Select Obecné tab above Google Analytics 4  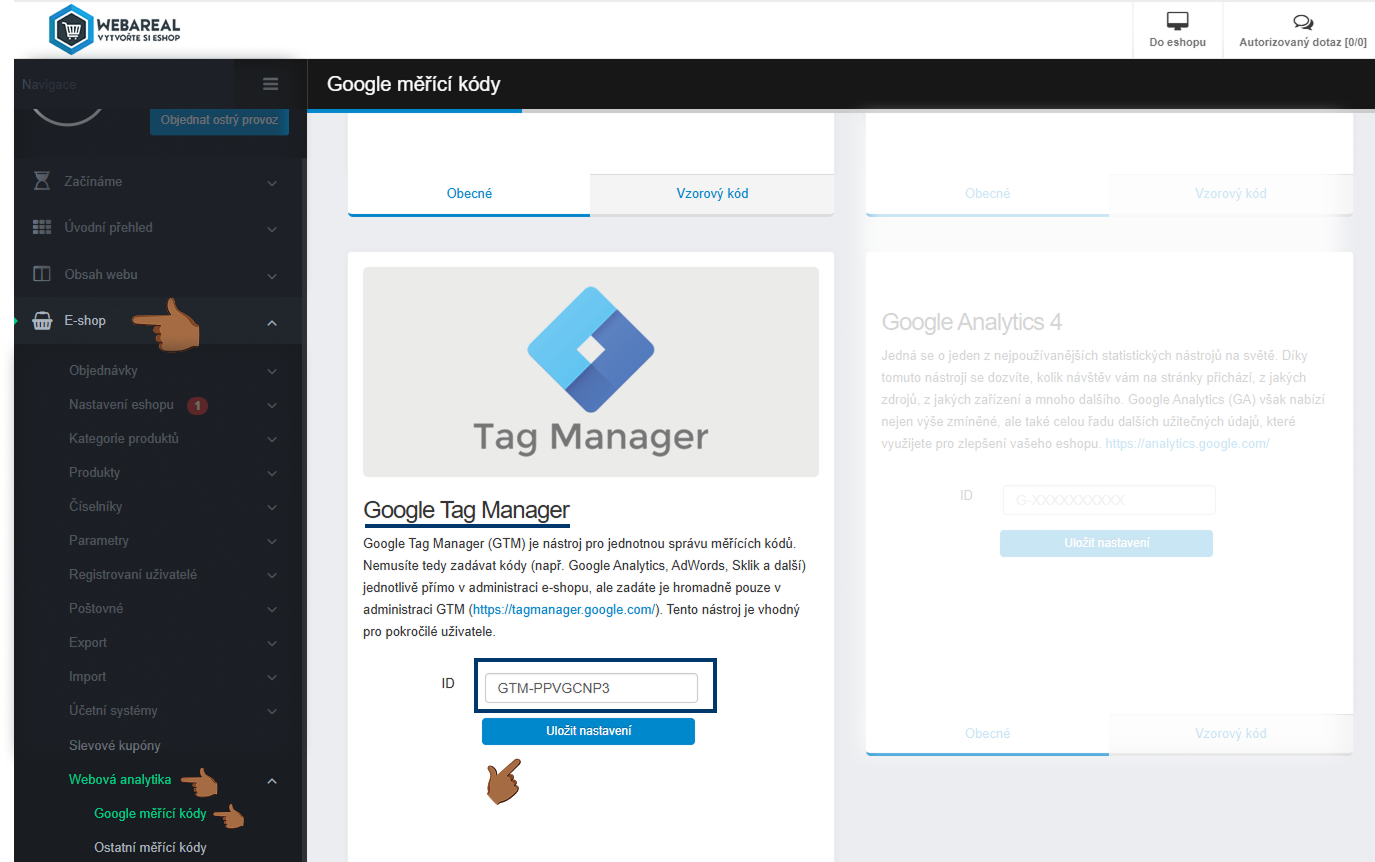987,194
